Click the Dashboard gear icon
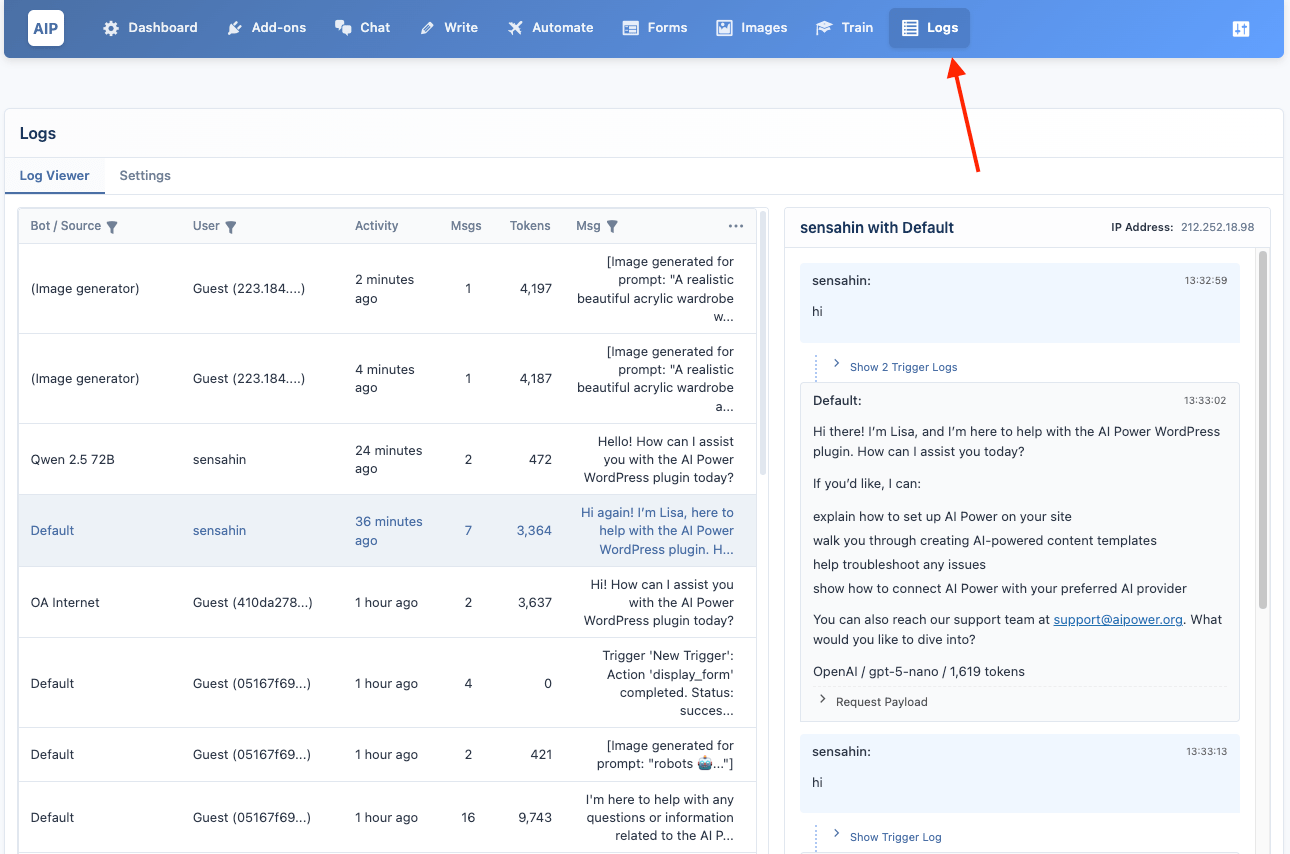Screen dimensions: 1290x854 111,28
